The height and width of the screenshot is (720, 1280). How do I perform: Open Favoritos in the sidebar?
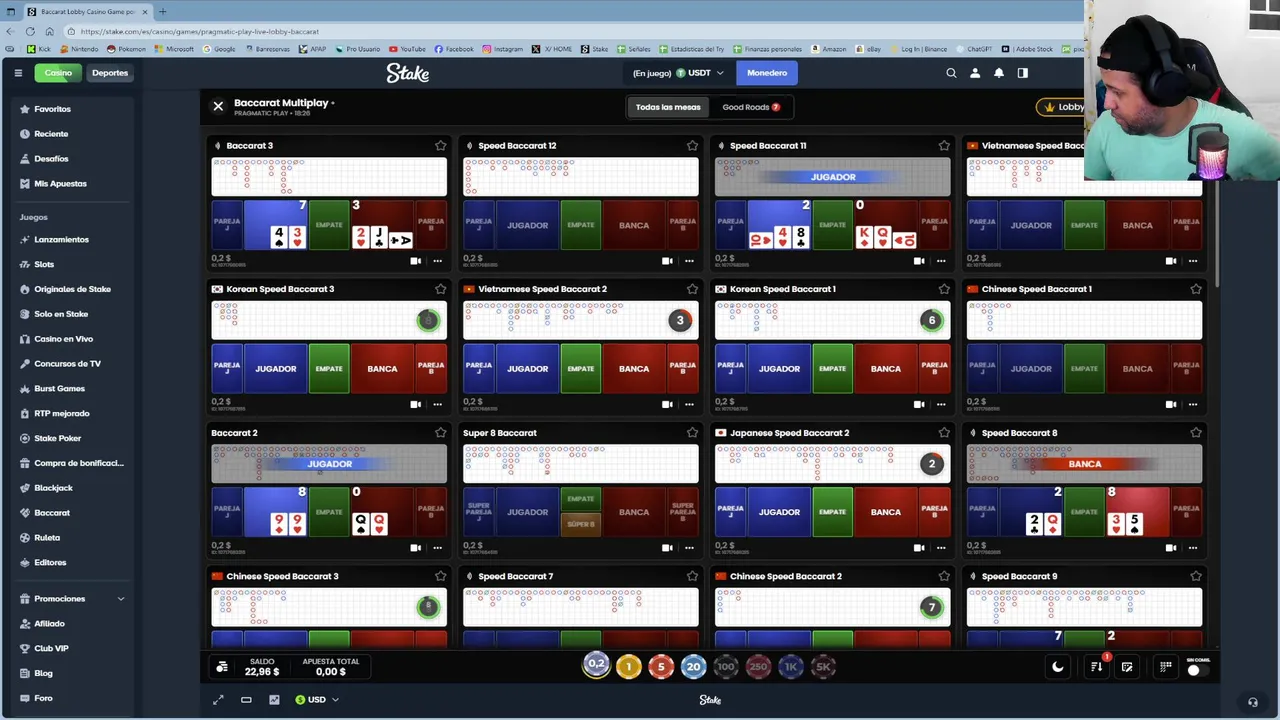tap(52, 109)
